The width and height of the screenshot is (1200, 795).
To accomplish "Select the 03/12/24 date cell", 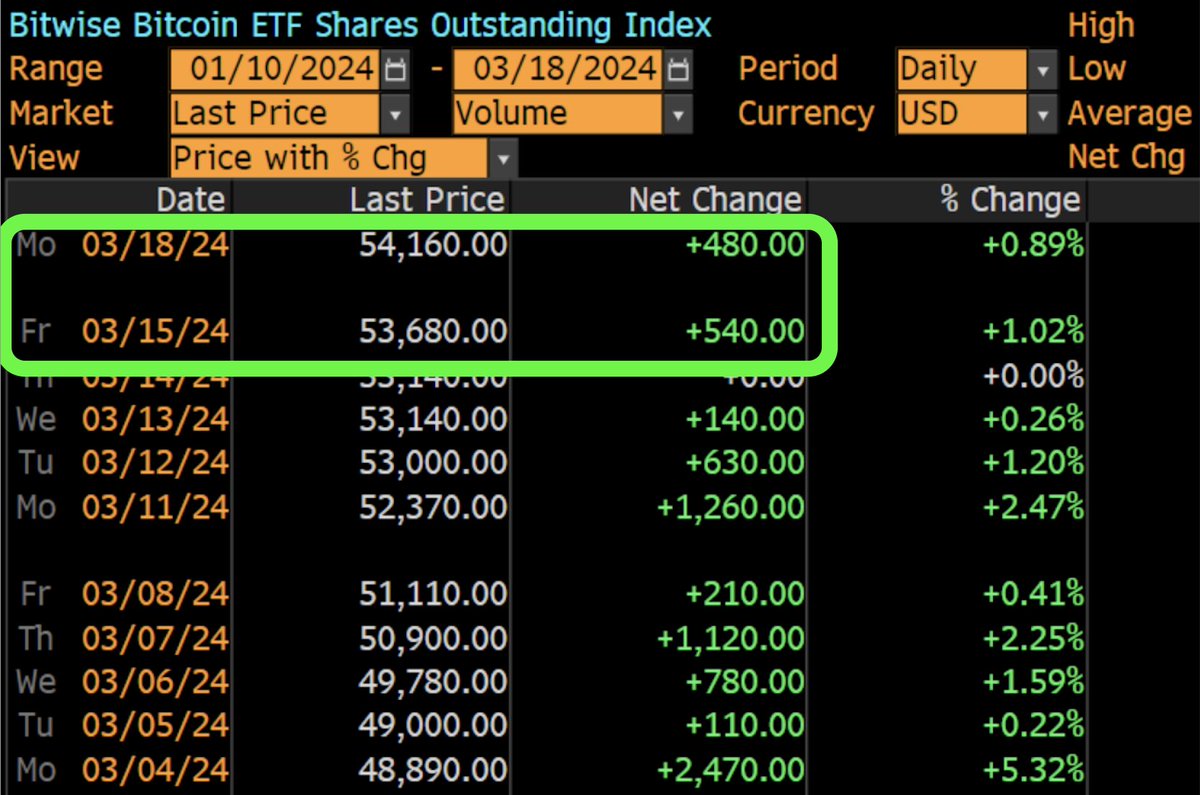I will click(x=155, y=462).
